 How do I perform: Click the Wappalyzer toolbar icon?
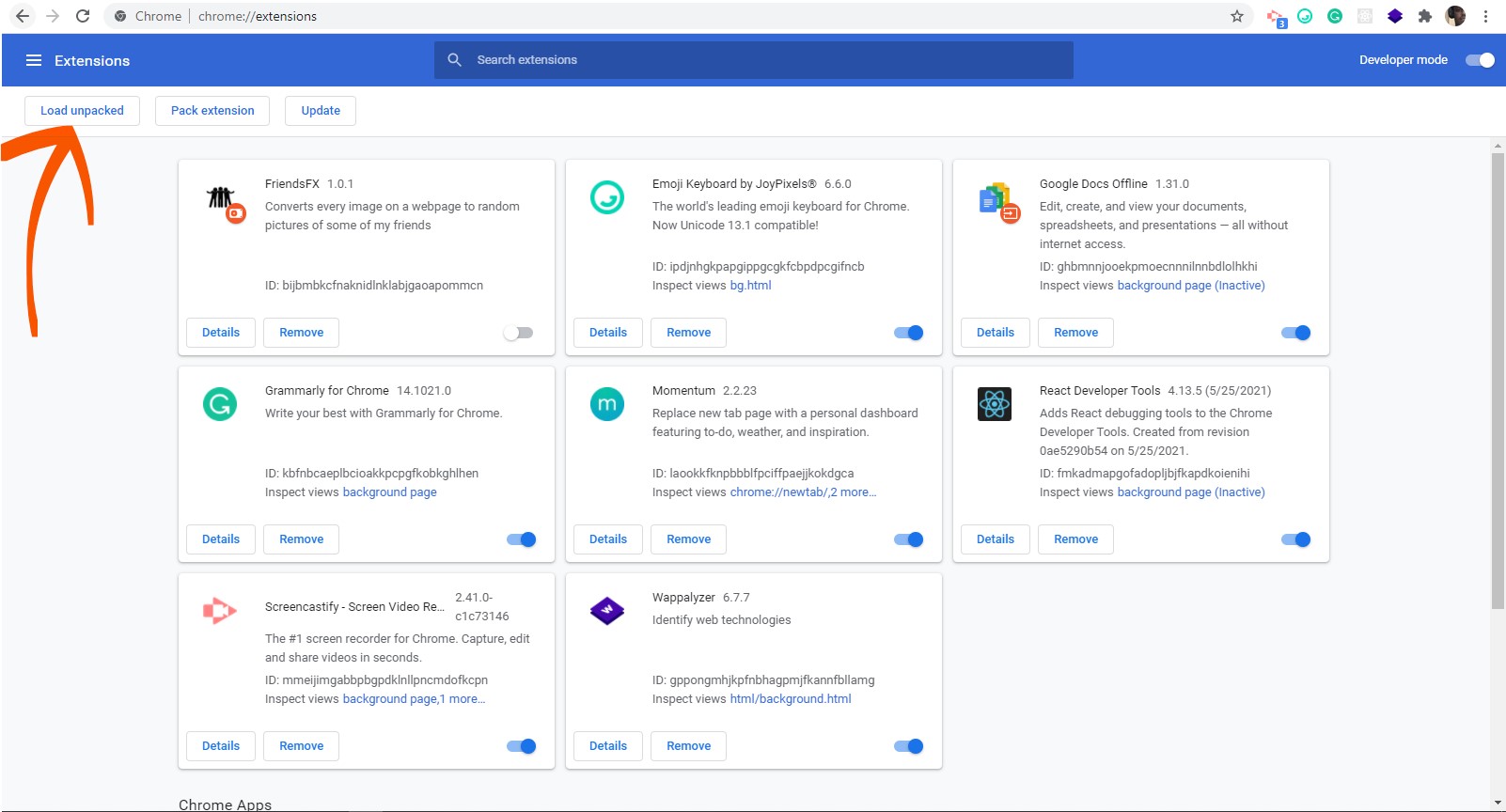pos(1395,16)
